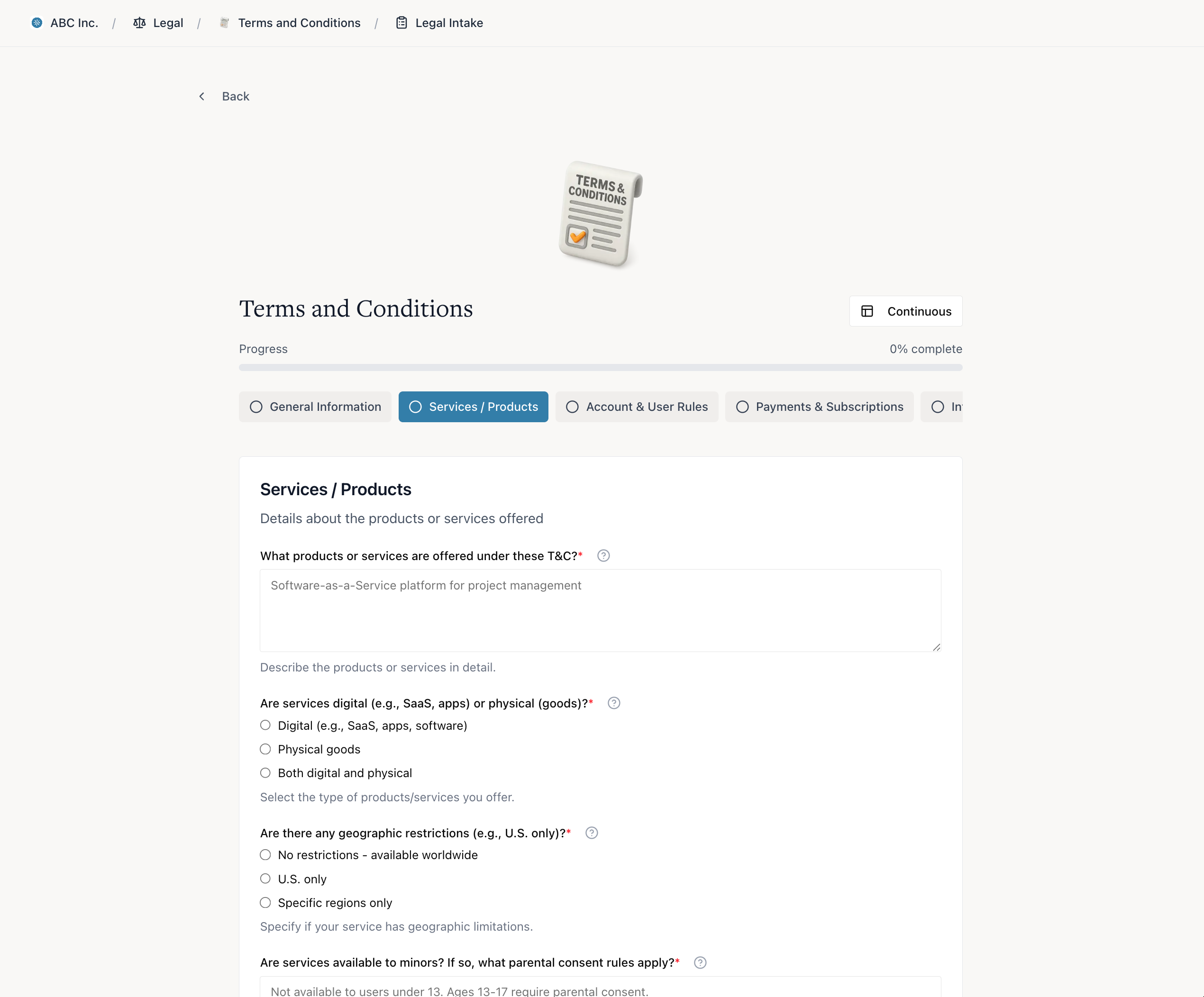Click the ABC Inc. company logo icon
Viewport: 1204px width, 997px height.
36,23
